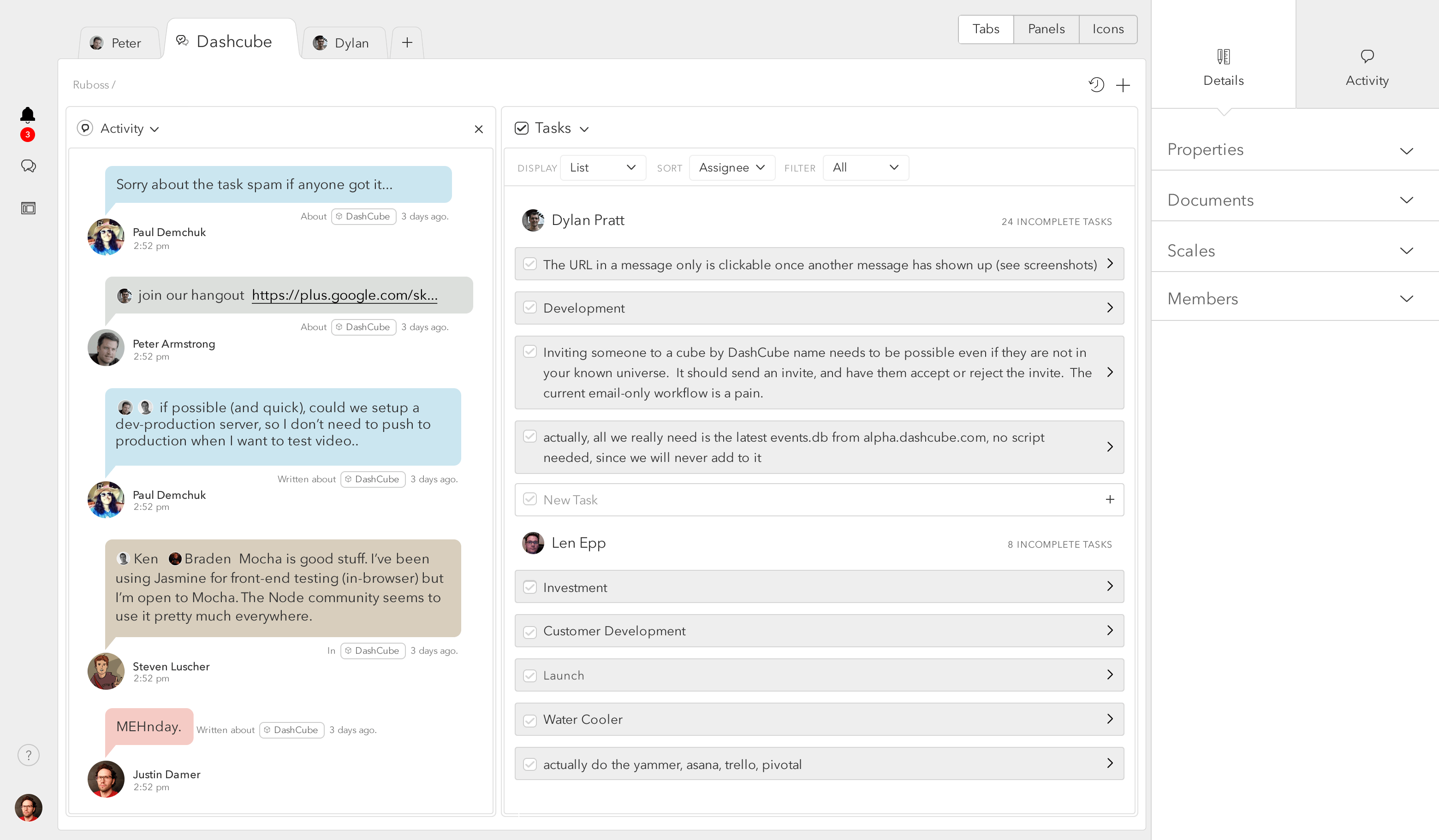Viewport: 1439px width, 840px height.
Task: Add a new tab with plus
Action: click(x=407, y=43)
